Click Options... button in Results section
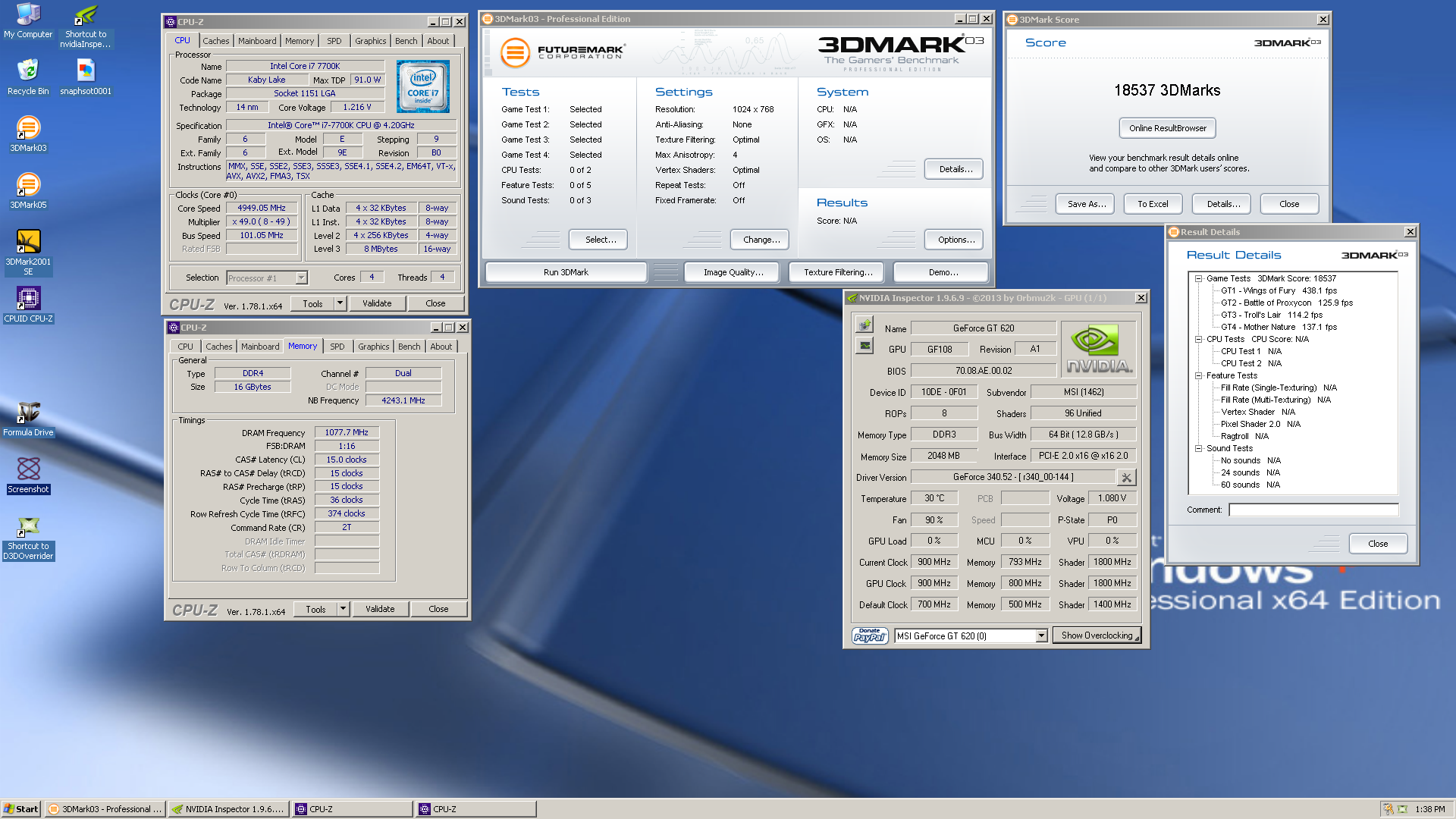The image size is (1456, 819). coord(954,240)
